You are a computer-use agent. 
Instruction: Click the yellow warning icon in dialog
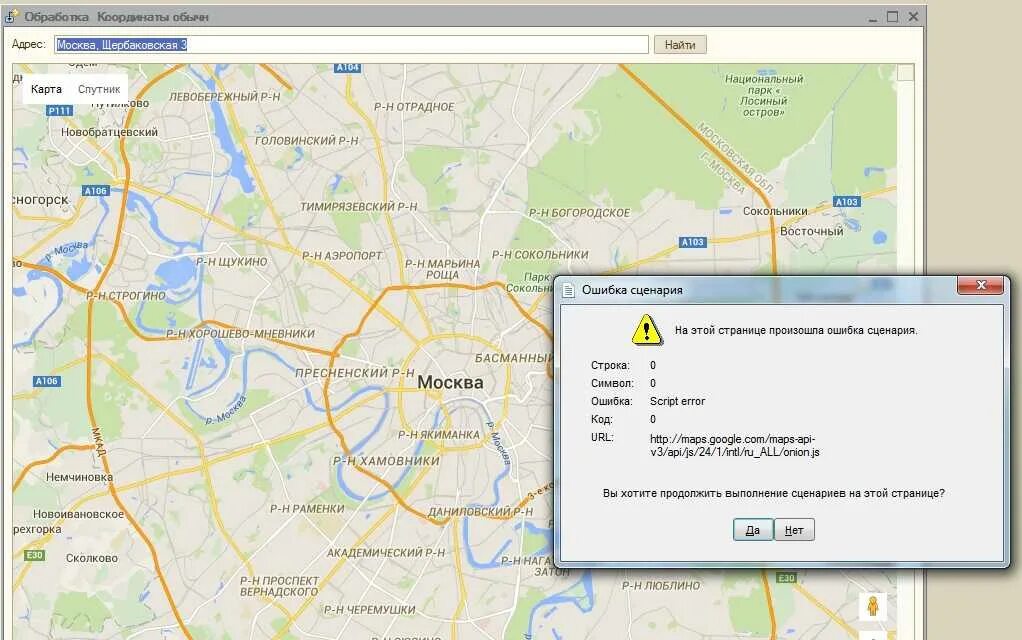647,330
